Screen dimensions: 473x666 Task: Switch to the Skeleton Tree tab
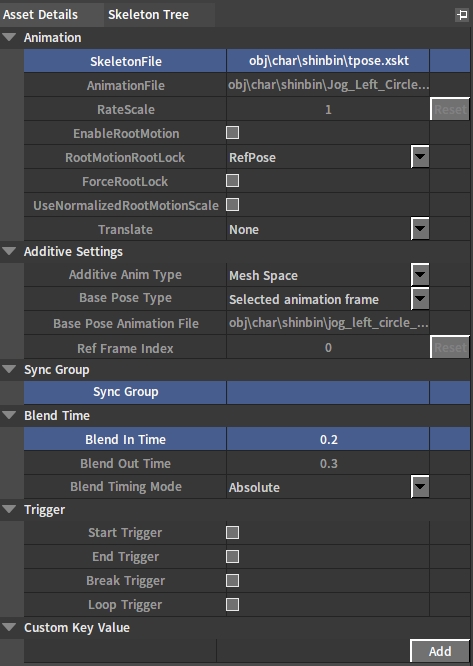(148, 15)
